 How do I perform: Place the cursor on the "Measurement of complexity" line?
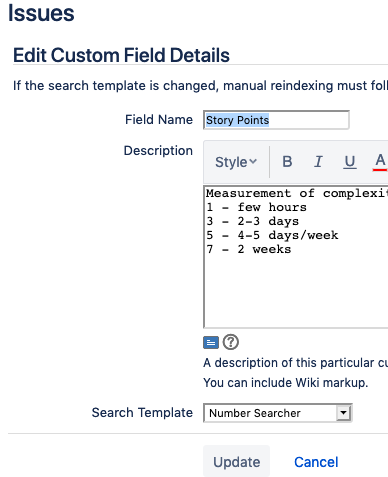(x=297, y=193)
